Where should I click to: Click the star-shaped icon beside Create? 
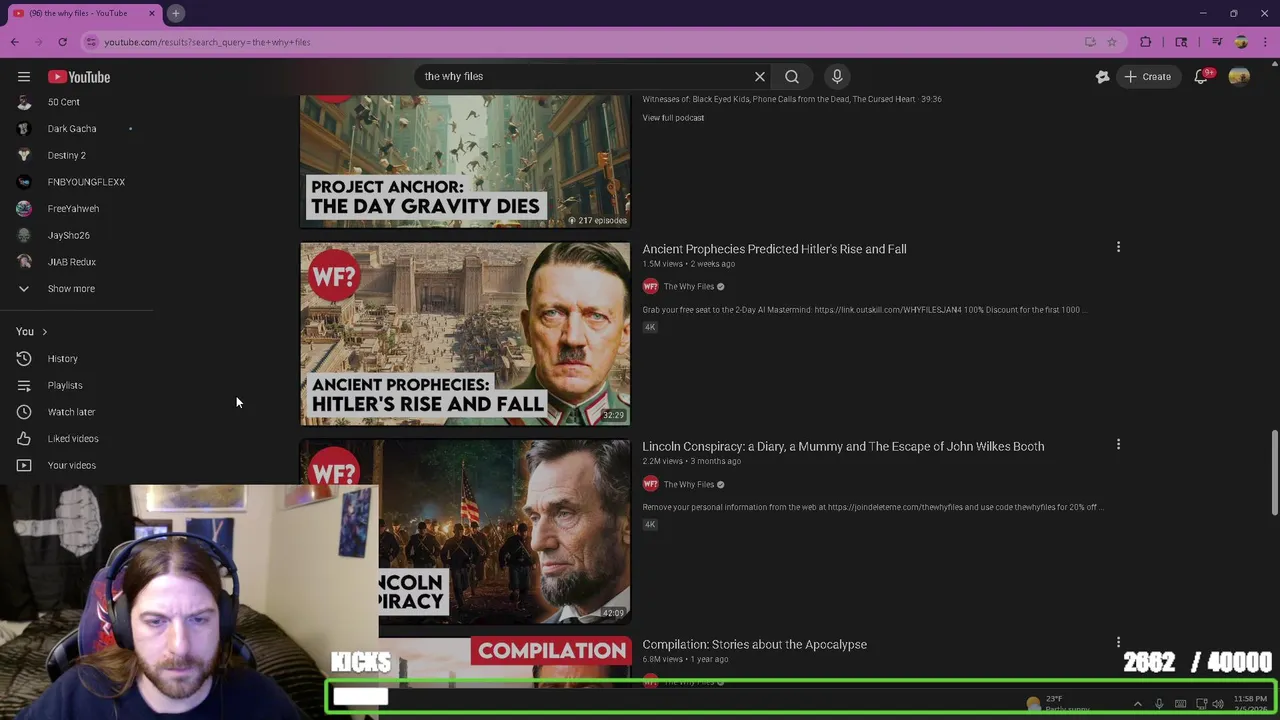pos(1102,77)
